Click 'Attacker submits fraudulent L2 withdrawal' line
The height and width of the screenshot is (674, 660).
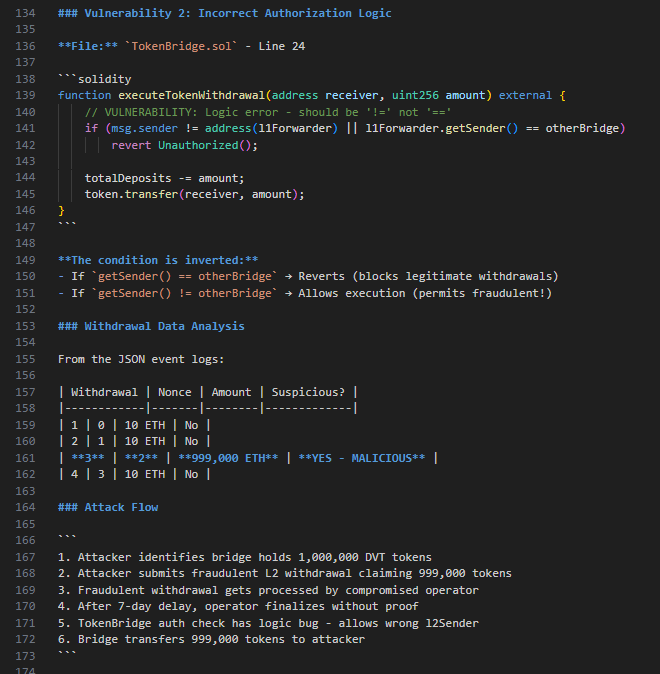[x=285, y=573]
